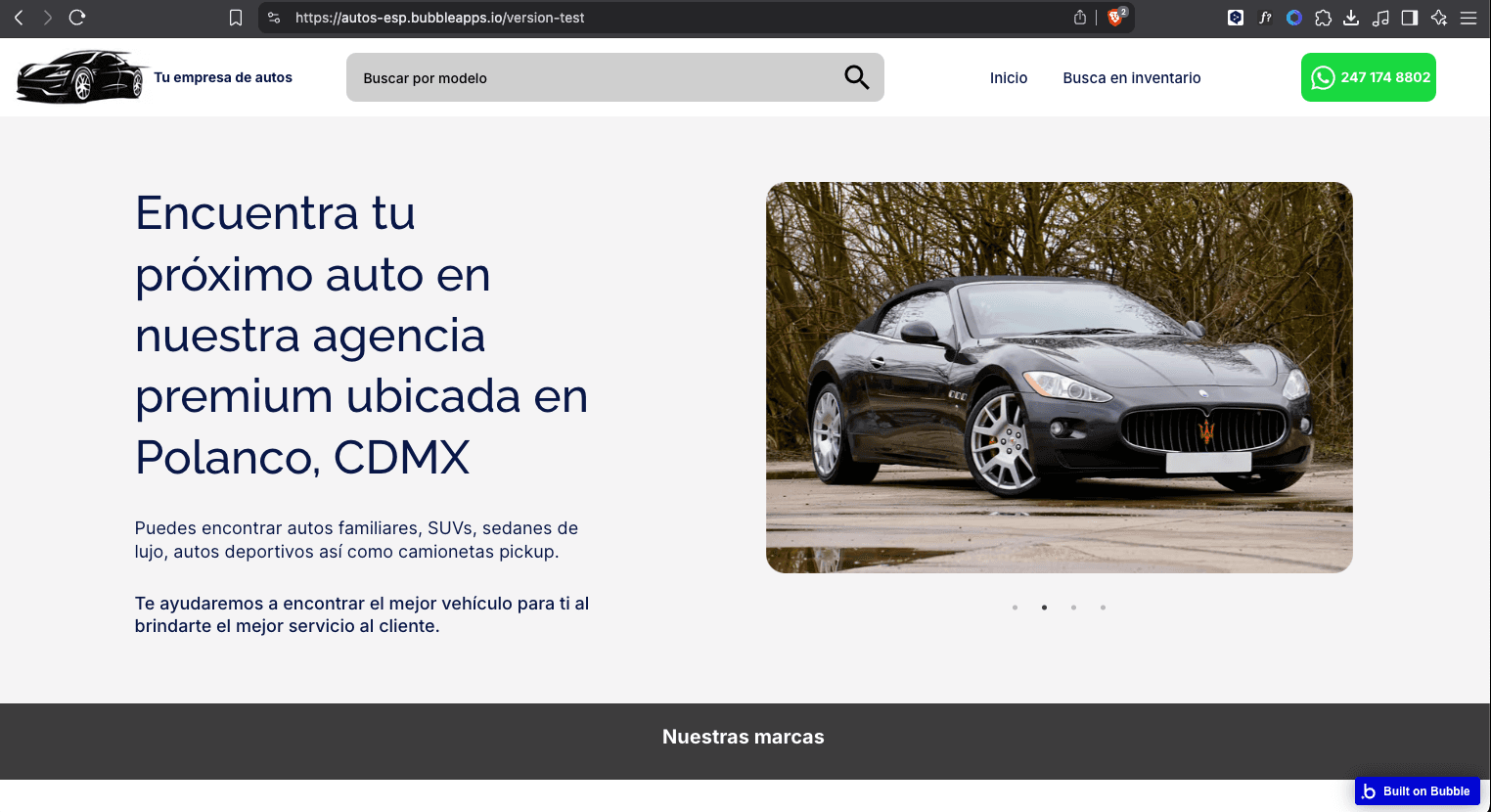This screenshot has height=812, width=1491.
Task: Select the first carousel dot
Action: tap(1015, 608)
